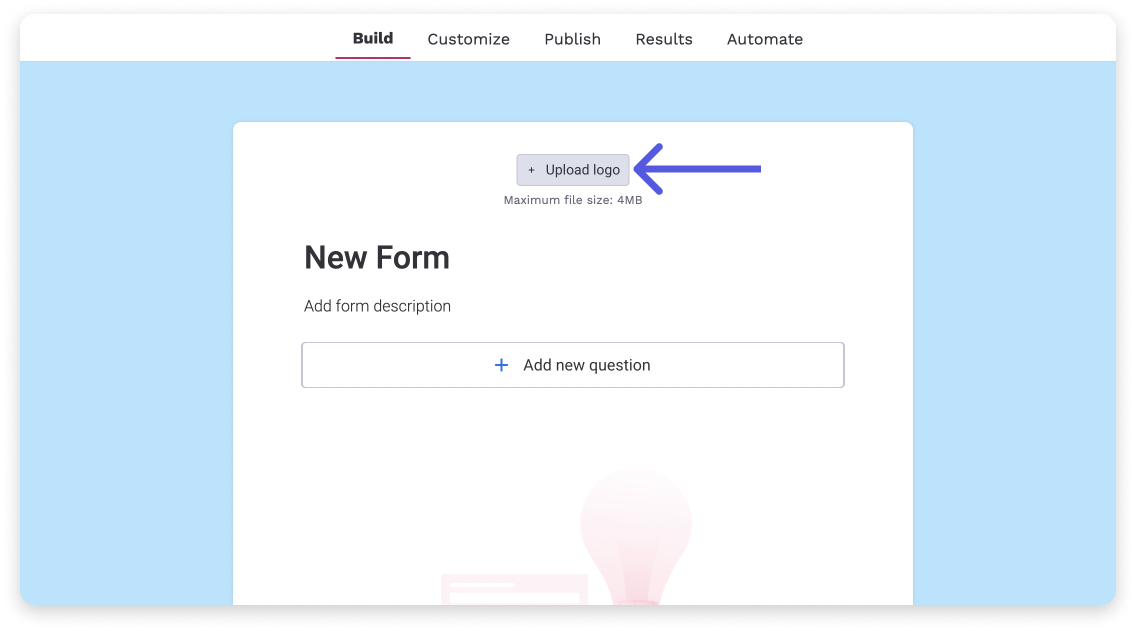1136x631 pixels.
Task: View the Results tab
Action: click(x=664, y=39)
